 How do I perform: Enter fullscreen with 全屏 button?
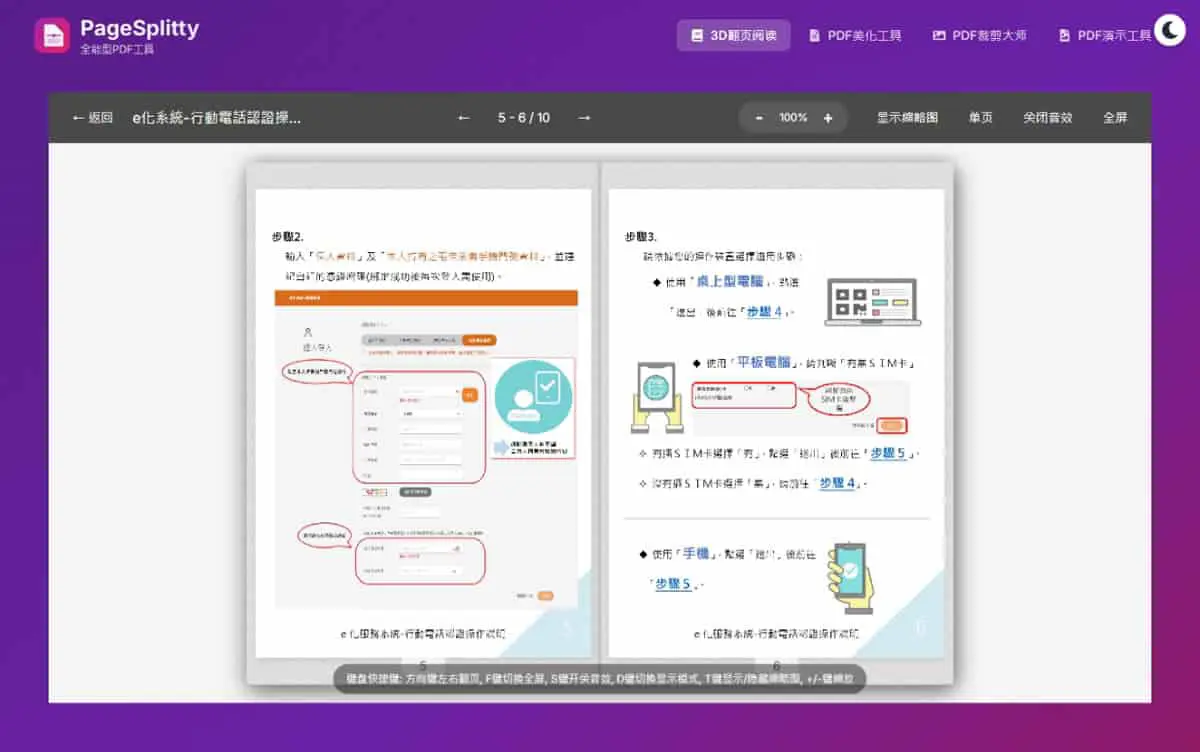[1115, 117]
